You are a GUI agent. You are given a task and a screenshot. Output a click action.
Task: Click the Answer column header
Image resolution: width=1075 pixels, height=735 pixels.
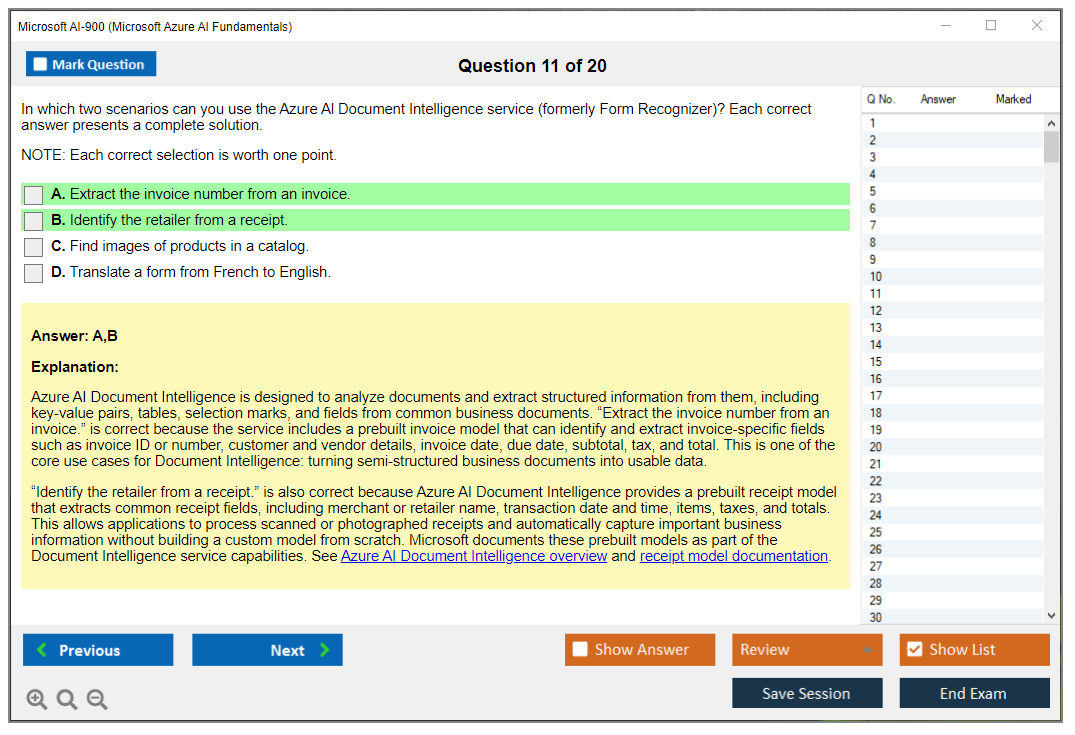(938, 99)
